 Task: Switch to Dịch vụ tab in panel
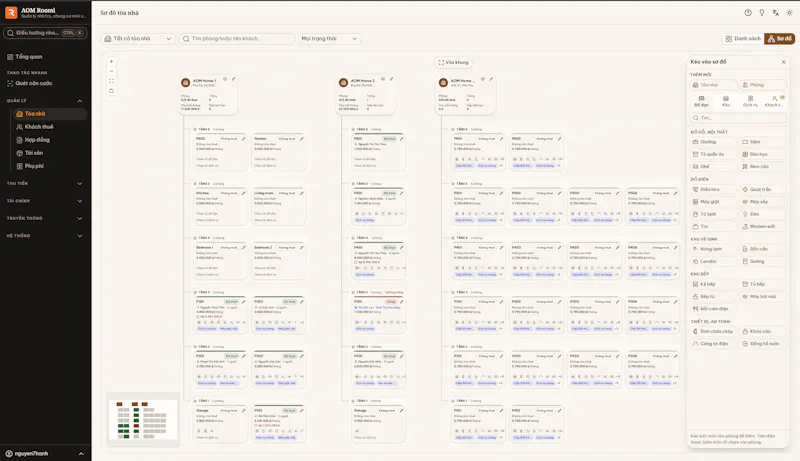750,101
